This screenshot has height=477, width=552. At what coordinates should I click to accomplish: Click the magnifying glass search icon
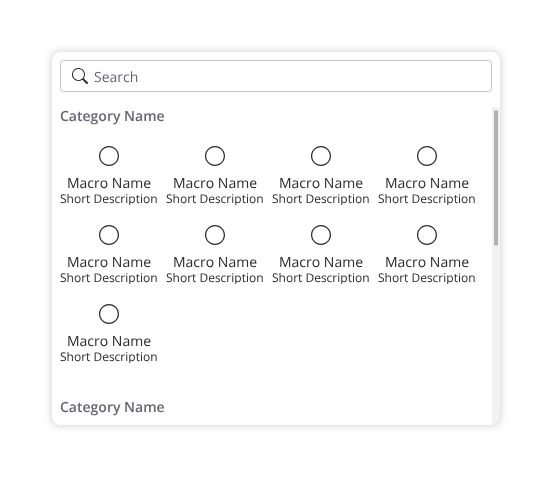(x=80, y=76)
